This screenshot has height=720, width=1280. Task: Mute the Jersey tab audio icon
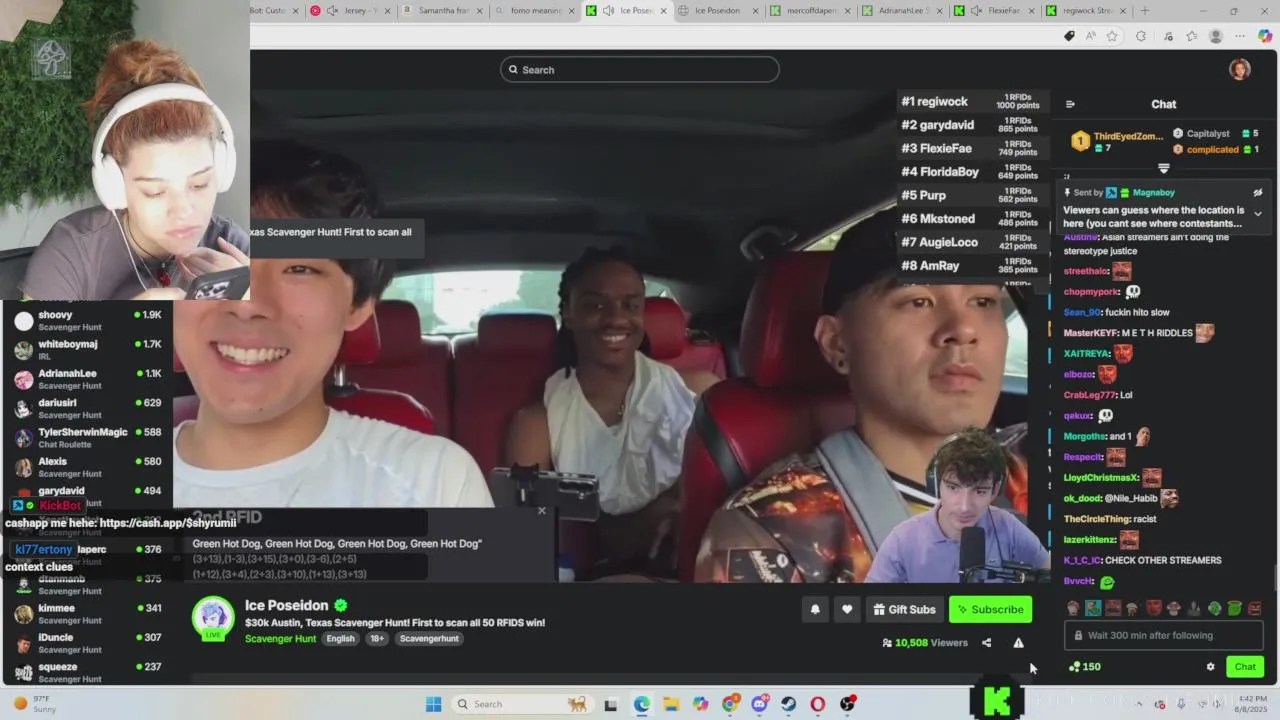[x=332, y=11]
